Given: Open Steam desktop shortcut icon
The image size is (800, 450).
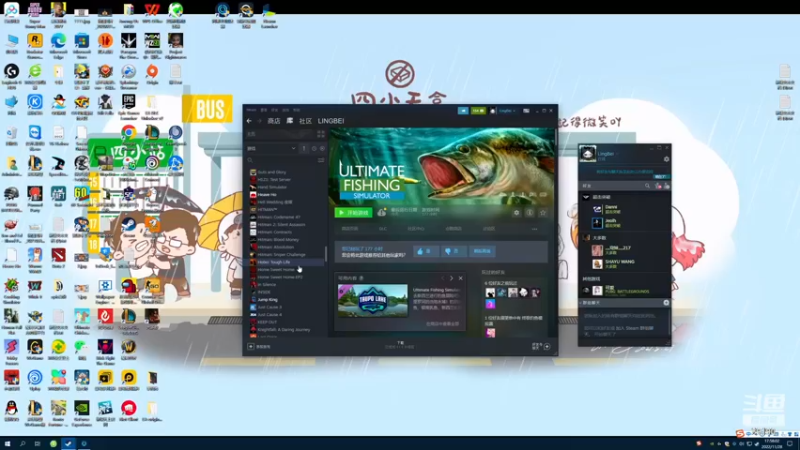Looking at the screenshot, I should [x=129, y=226].
